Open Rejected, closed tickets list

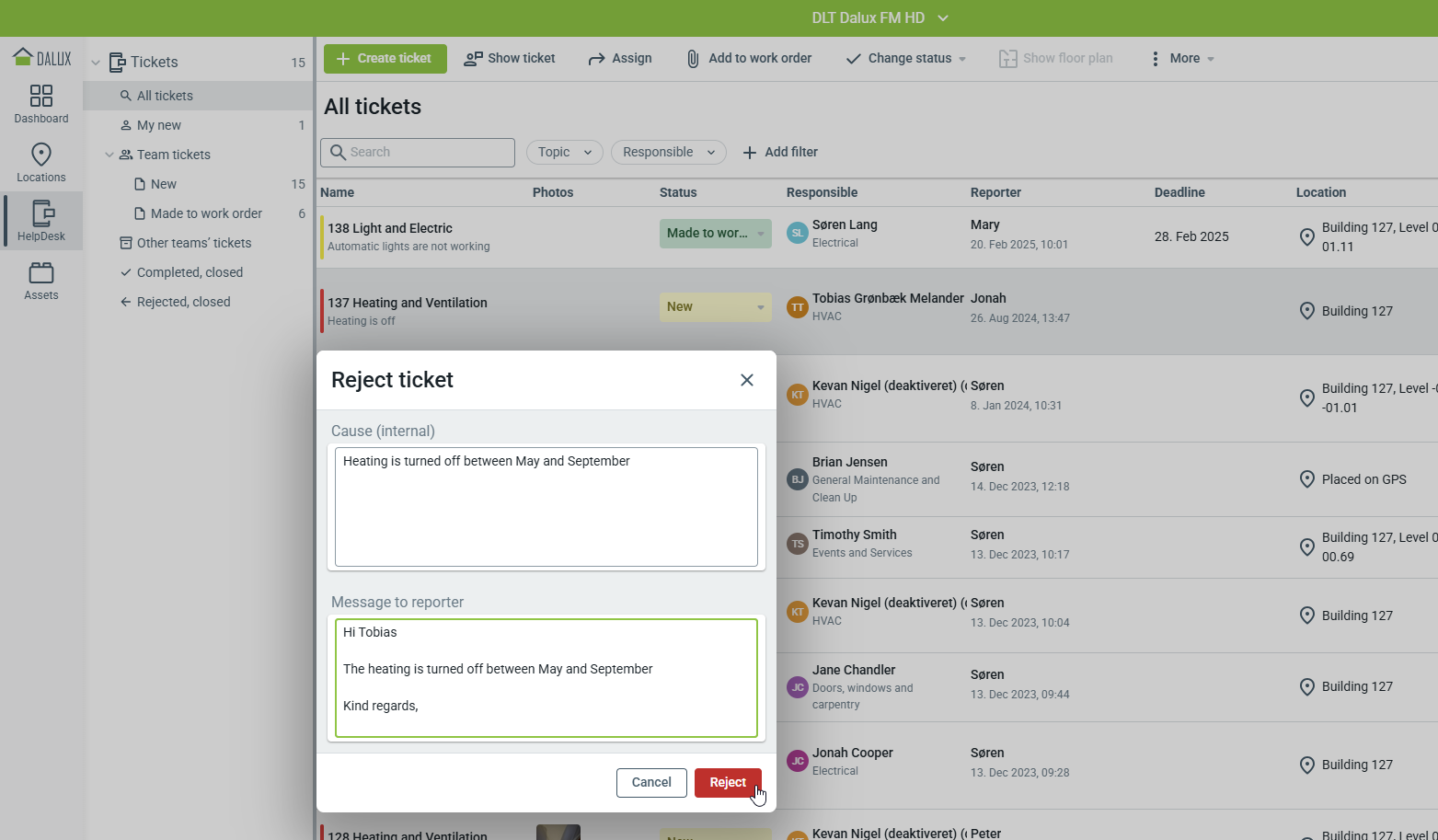183,302
